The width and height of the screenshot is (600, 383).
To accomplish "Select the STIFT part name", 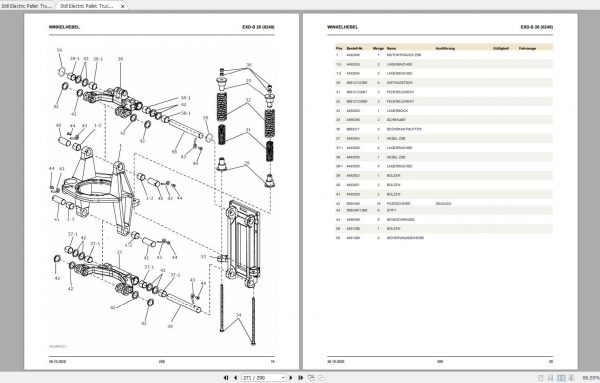I will [x=391, y=210].
